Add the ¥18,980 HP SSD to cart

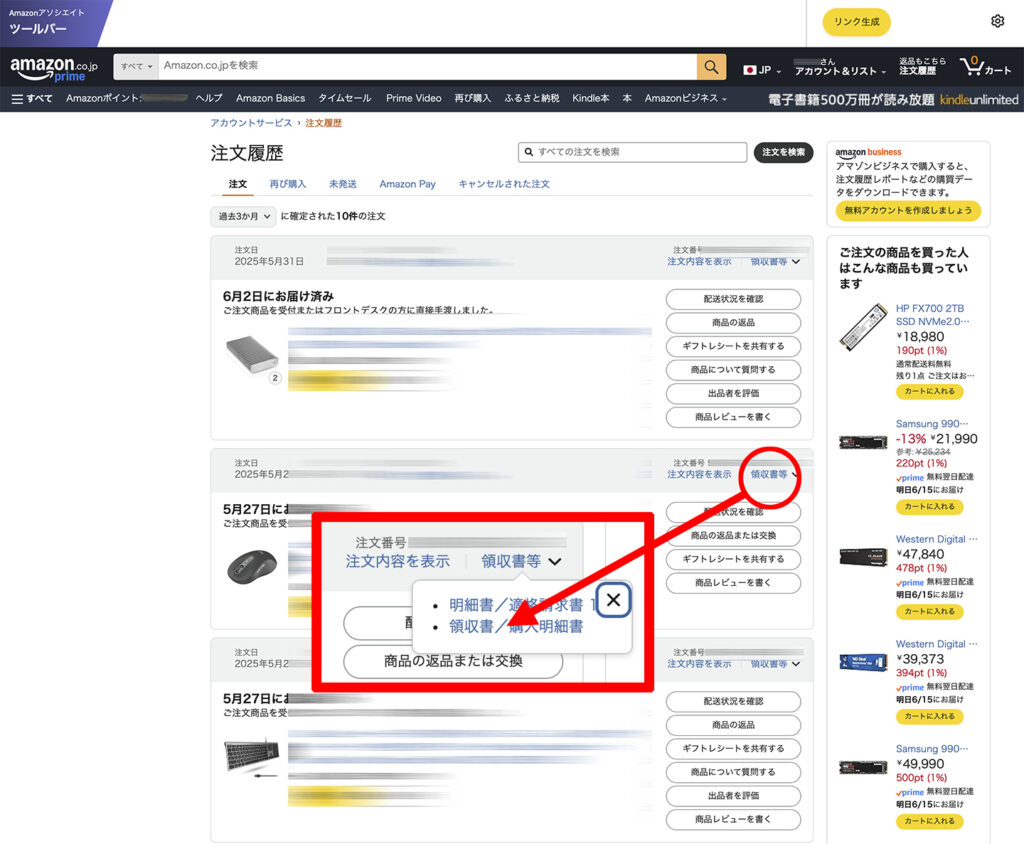point(929,391)
